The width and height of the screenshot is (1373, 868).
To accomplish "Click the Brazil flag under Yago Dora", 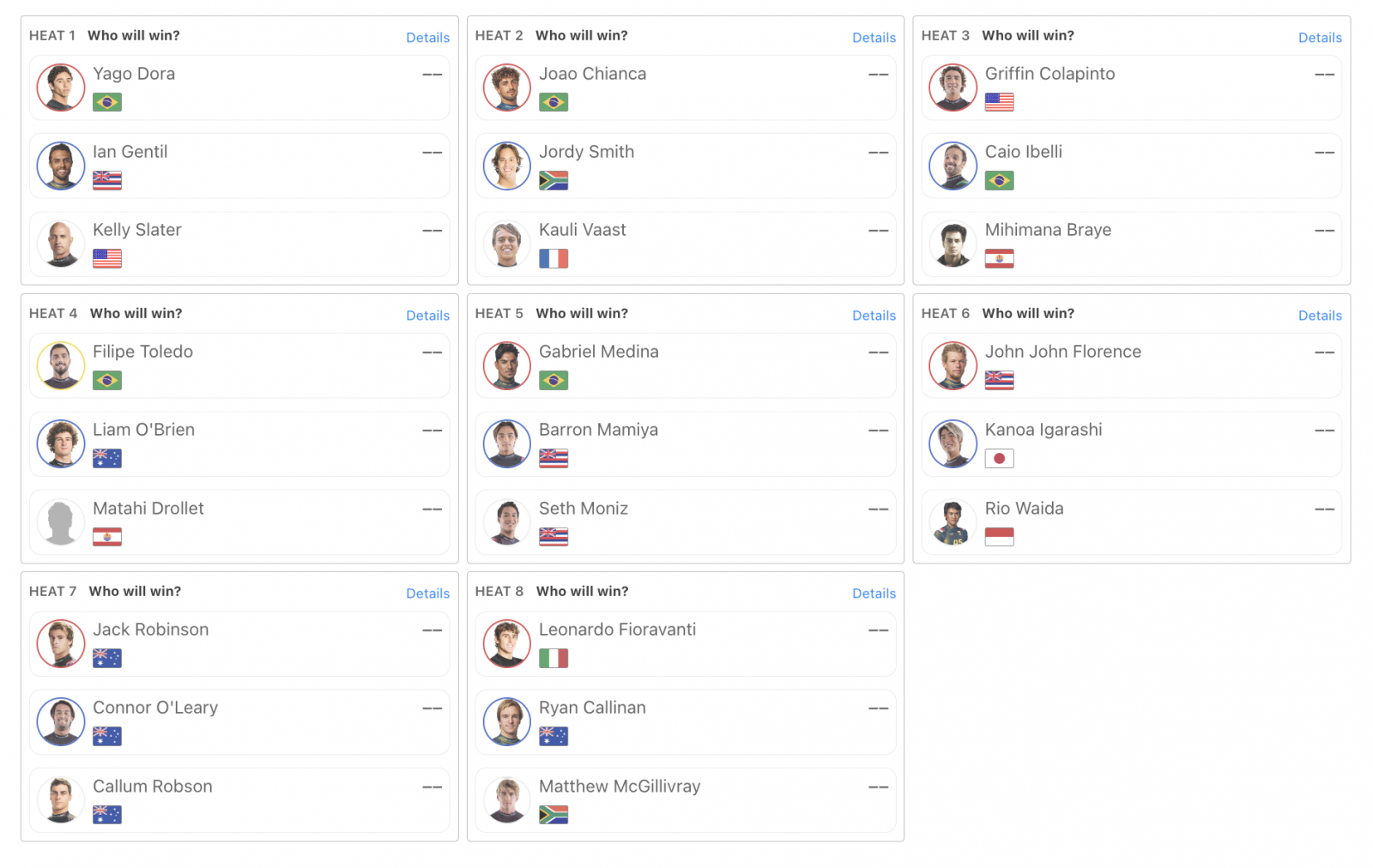I will [x=107, y=102].
